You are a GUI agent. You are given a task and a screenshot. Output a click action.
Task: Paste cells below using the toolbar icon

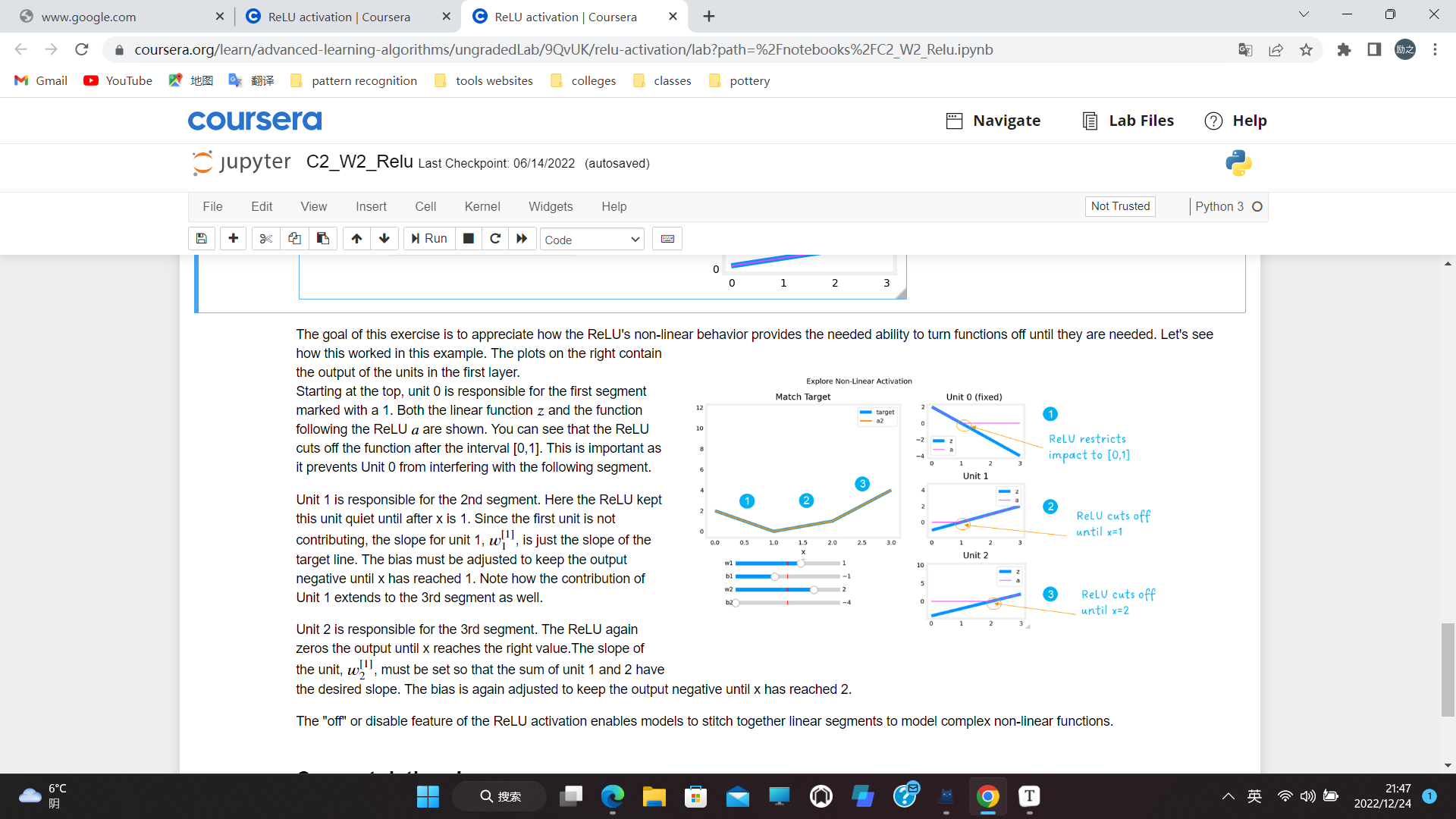coord(323,239)
